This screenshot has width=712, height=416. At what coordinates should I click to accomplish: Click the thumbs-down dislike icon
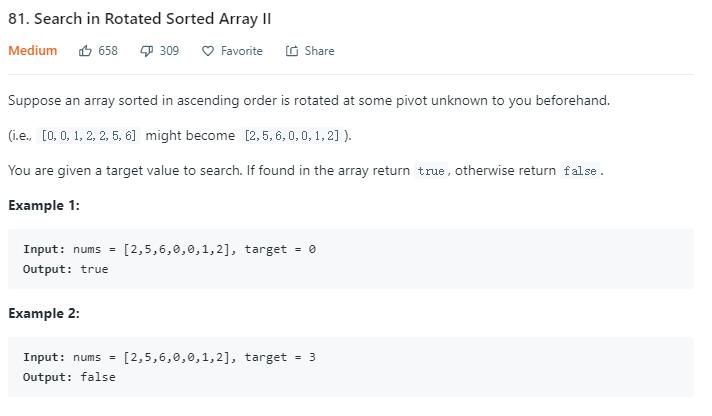146,51
